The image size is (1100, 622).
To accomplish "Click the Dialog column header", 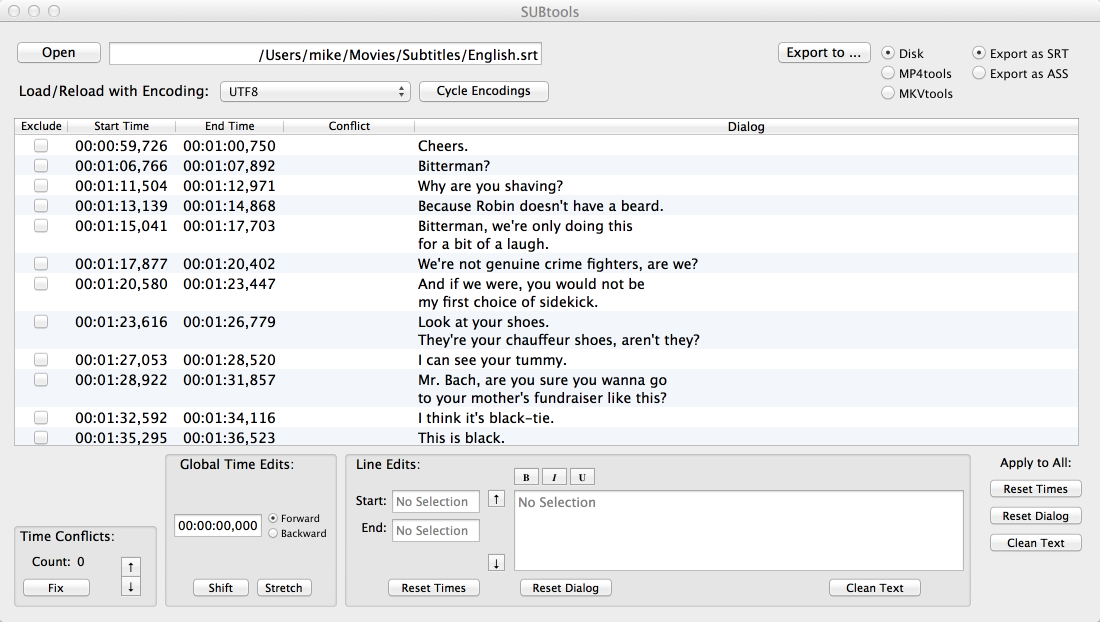I will [745, 127].
